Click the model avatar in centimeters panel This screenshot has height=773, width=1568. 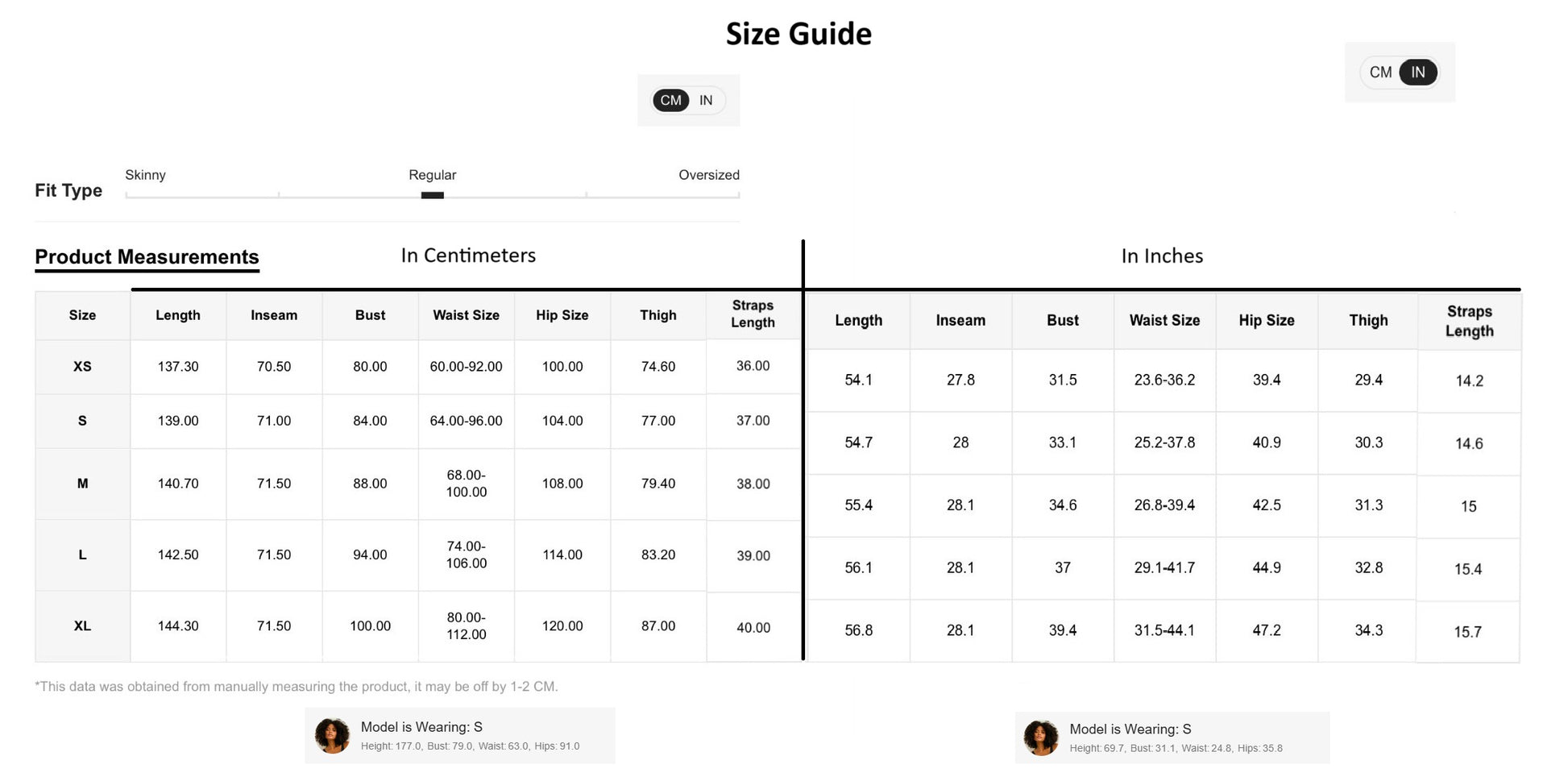tap(332, 735)
